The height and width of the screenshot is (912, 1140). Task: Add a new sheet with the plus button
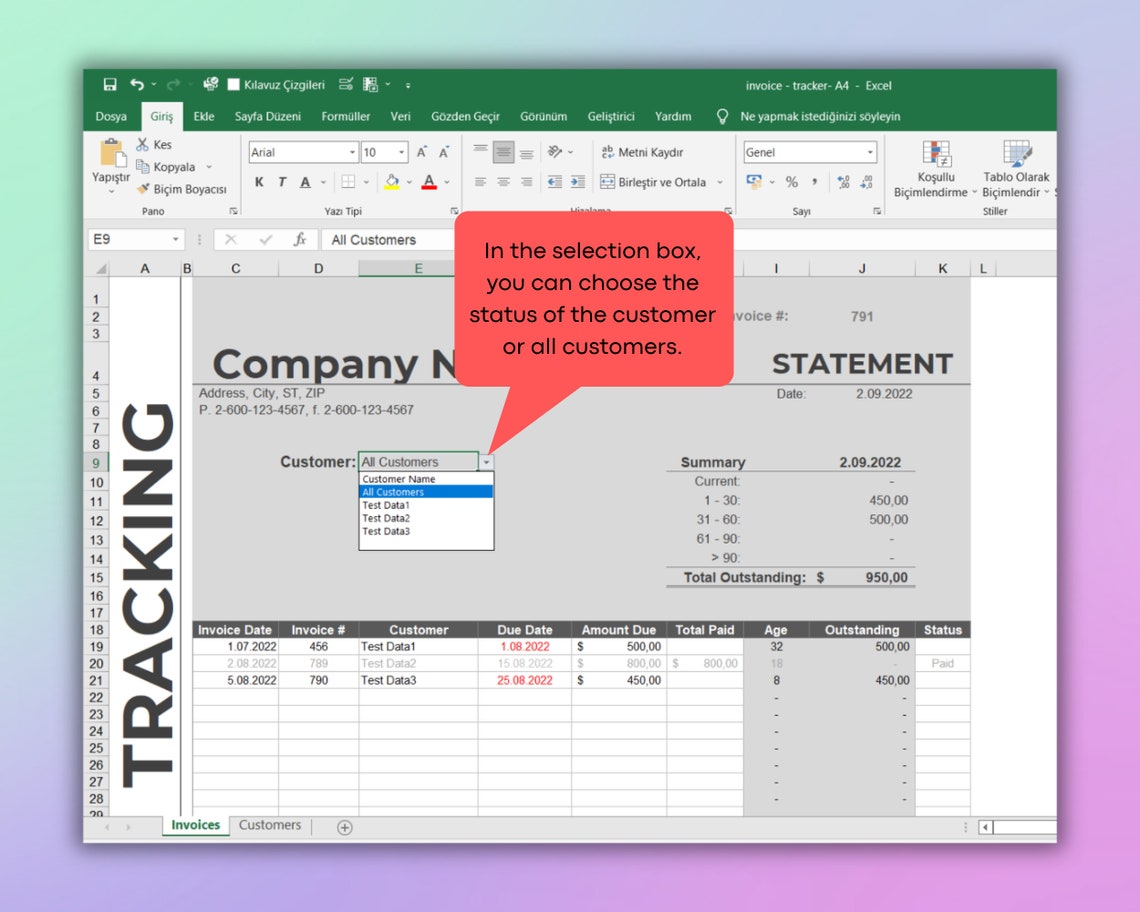tap(344, 828)
